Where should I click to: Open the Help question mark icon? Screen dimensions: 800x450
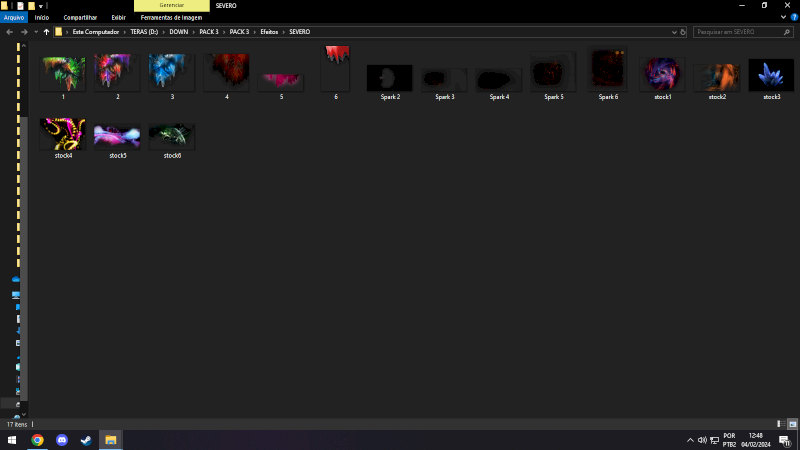click(794, 17)
